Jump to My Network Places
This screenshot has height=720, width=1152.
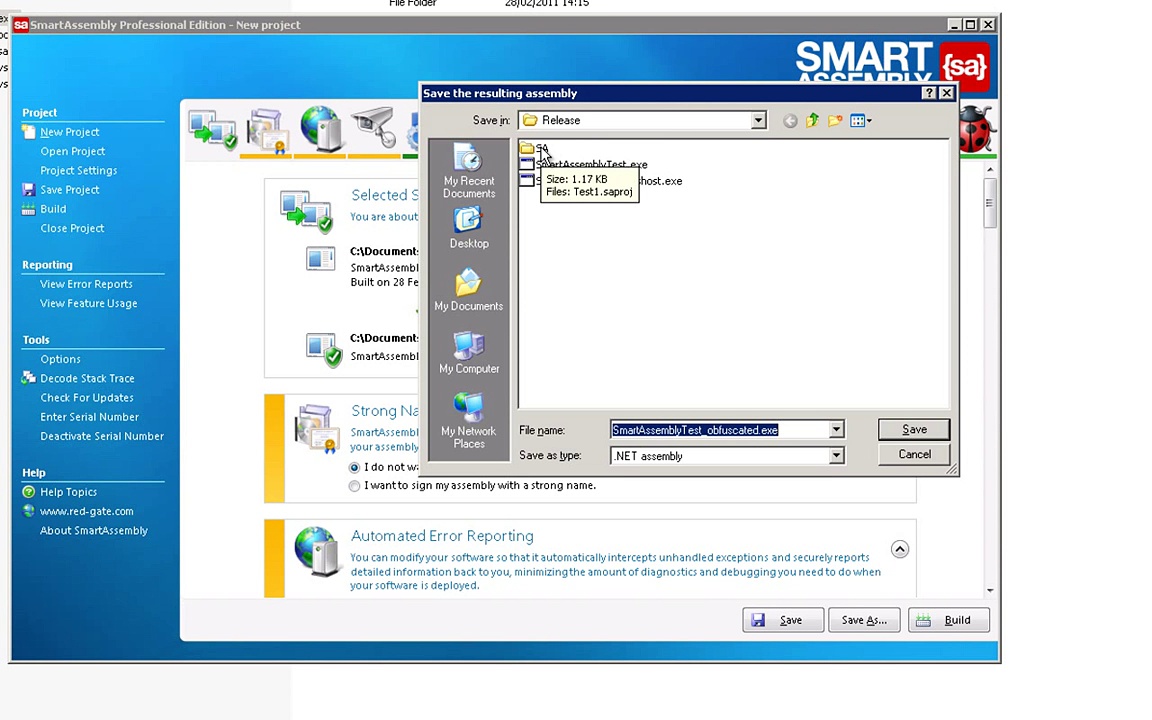(x=468, y=421)
